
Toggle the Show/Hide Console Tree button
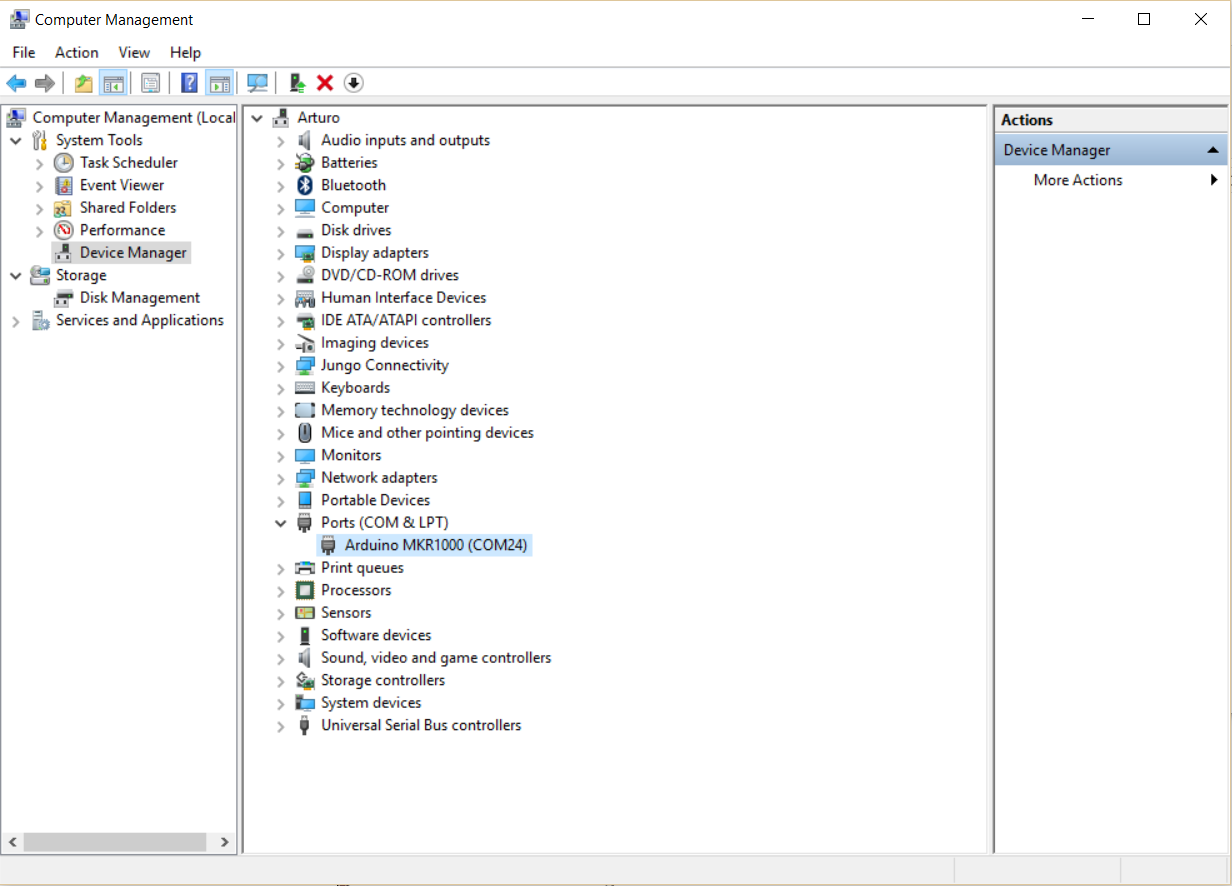click(113, 83)
